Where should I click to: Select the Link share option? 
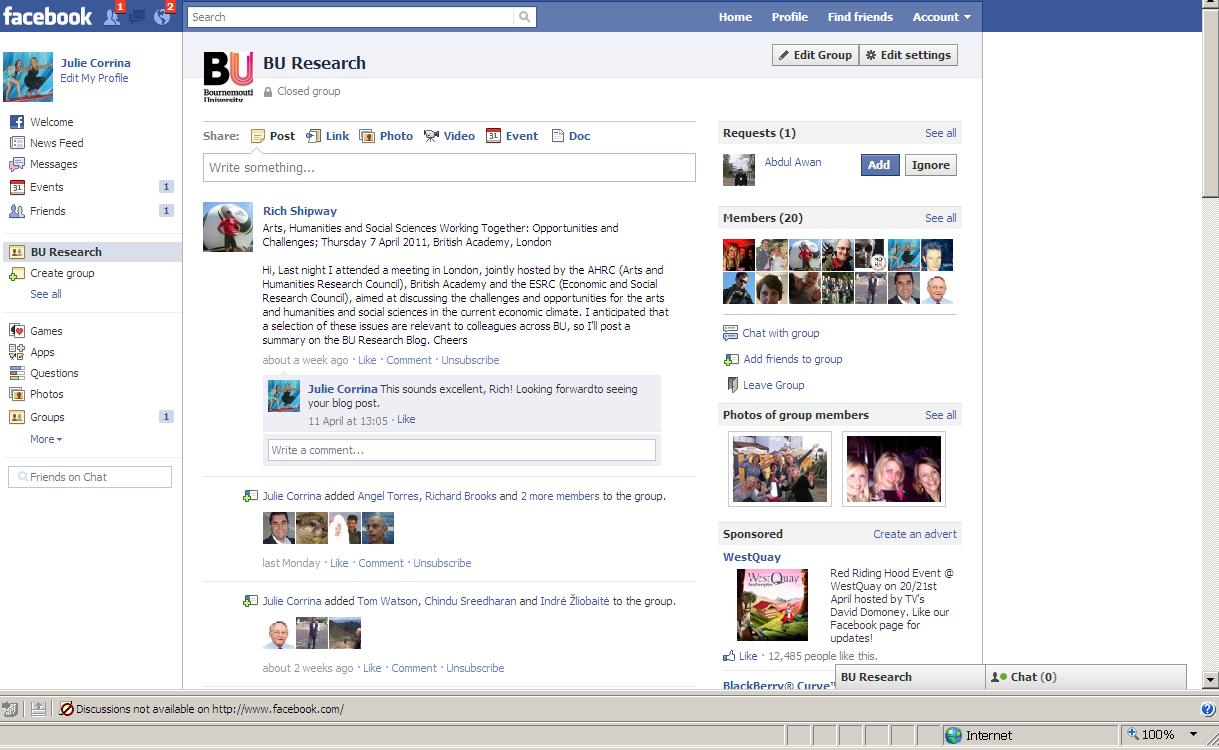point(327,136)
